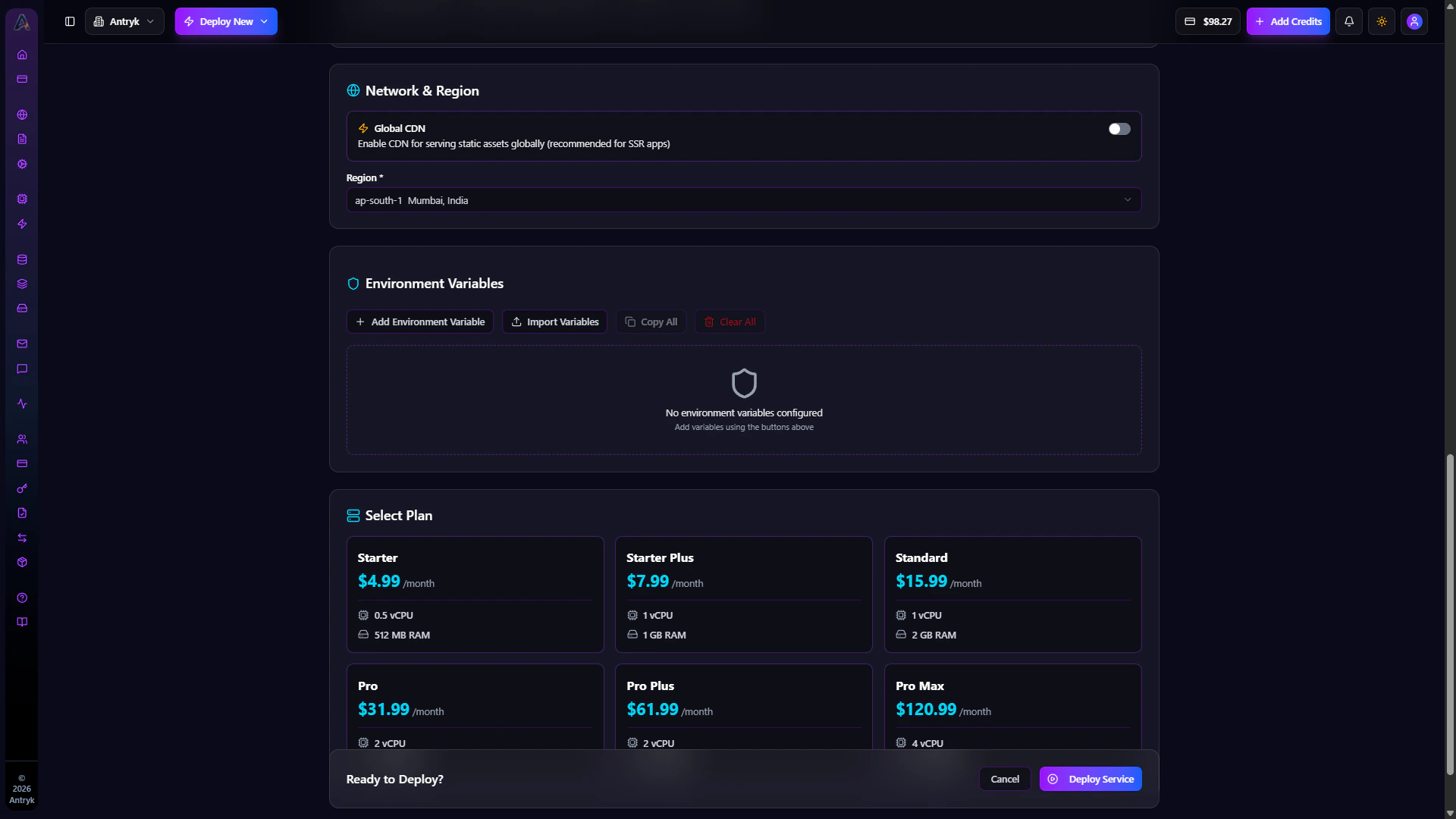The width and height of the screenshot is (1456, 819).
Task: Select the Standard plan card
Action: [1013, 595]
